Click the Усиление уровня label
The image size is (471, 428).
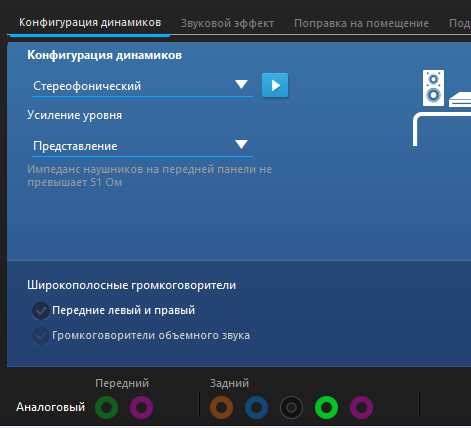(x=75, y=115)
